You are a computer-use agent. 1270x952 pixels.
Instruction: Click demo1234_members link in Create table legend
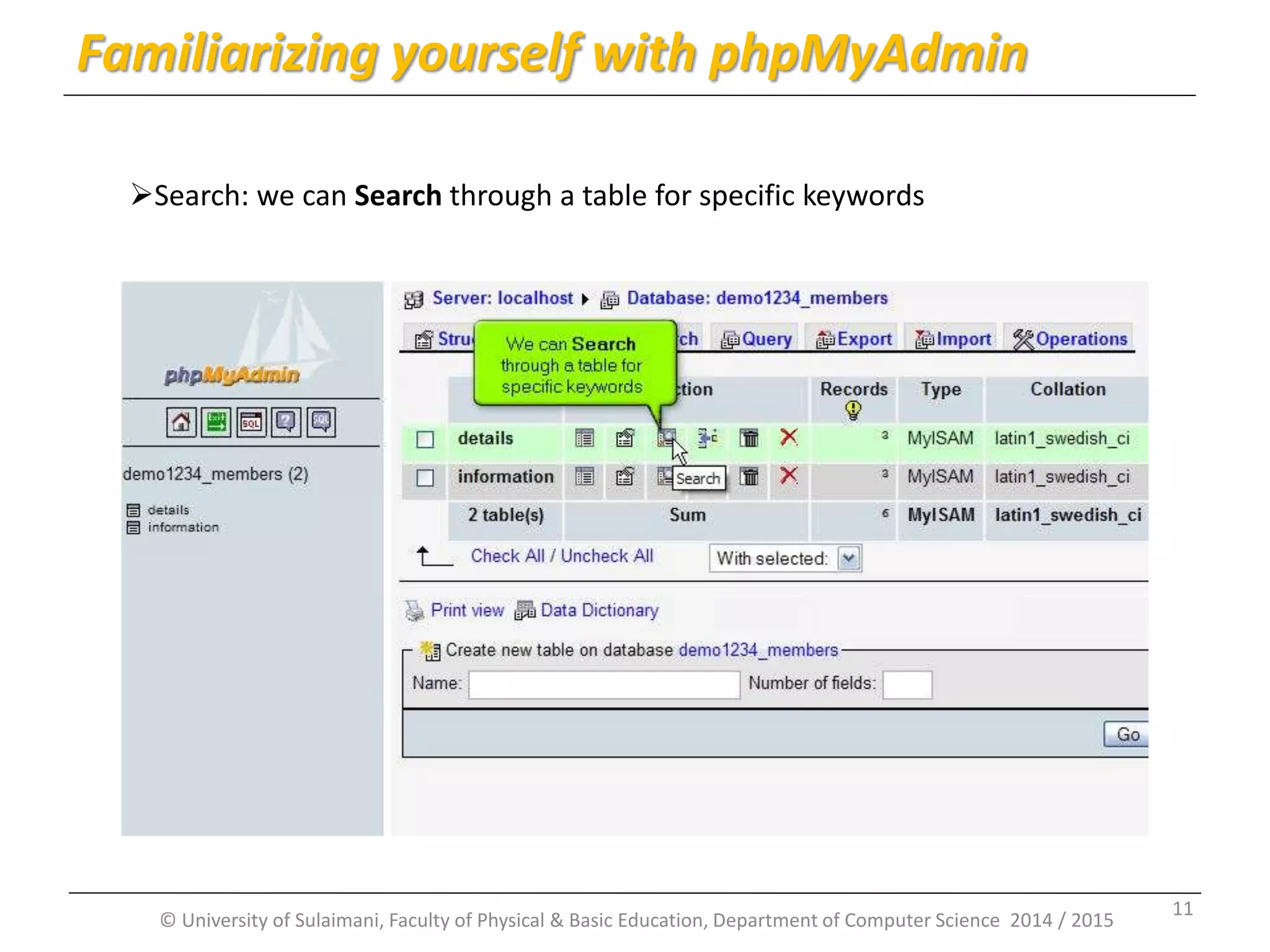click(x=758, y=650)
